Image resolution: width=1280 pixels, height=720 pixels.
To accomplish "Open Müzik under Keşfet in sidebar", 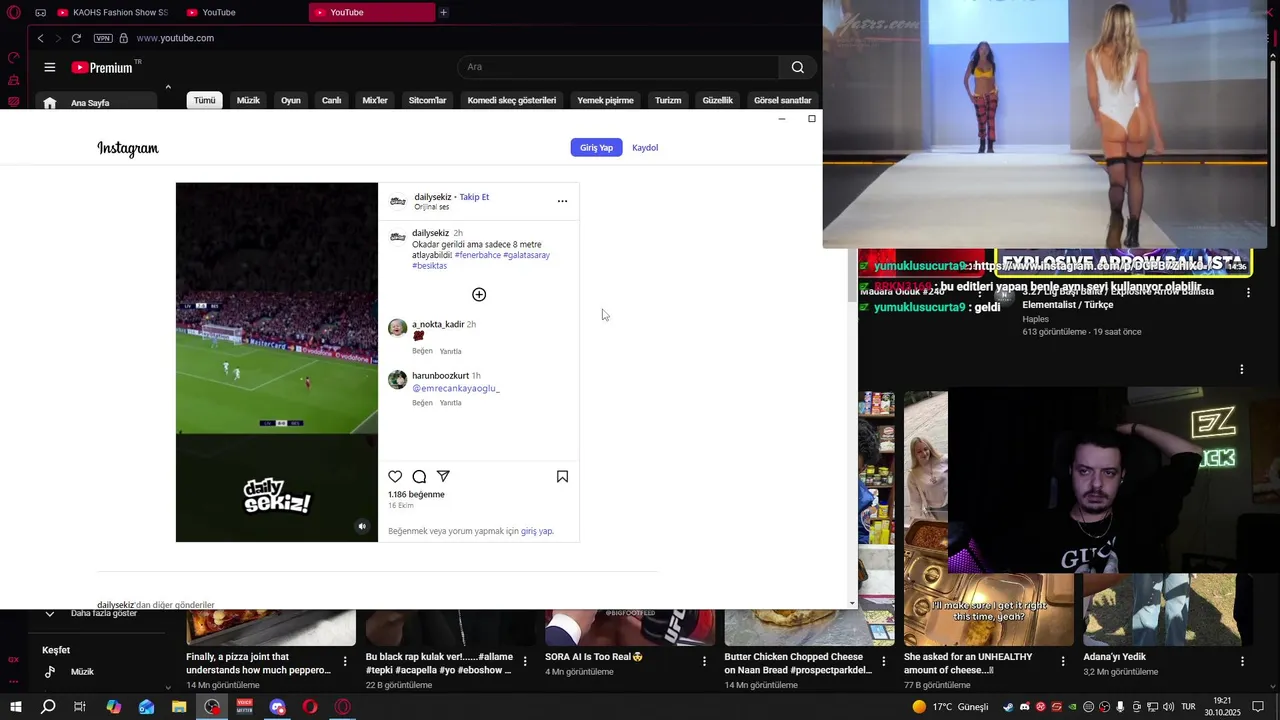I will (x=96, y=672).
